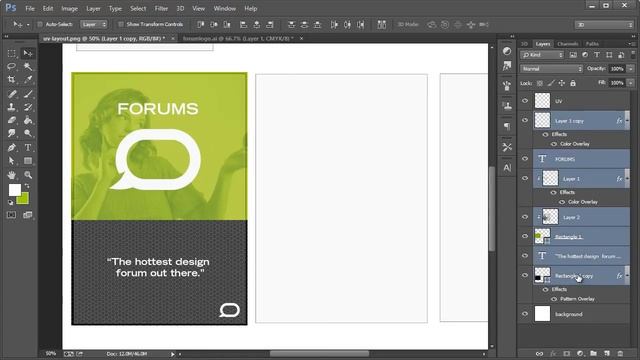Viewport: 640px width, 360px height.
Task: Collapse effects on Layer 1 copy
Action: pos(627,121)
